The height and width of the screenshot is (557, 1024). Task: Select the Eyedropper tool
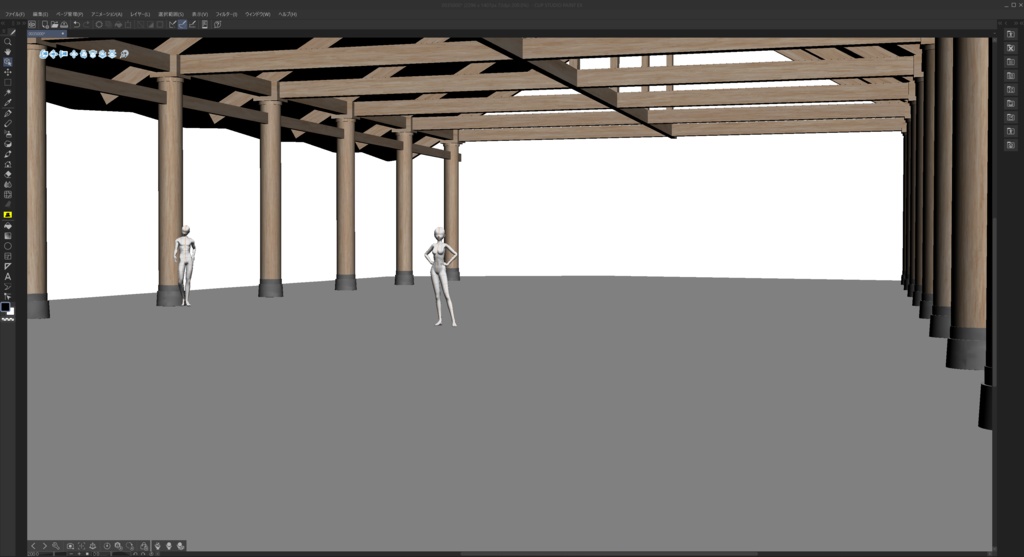point(8,103)
